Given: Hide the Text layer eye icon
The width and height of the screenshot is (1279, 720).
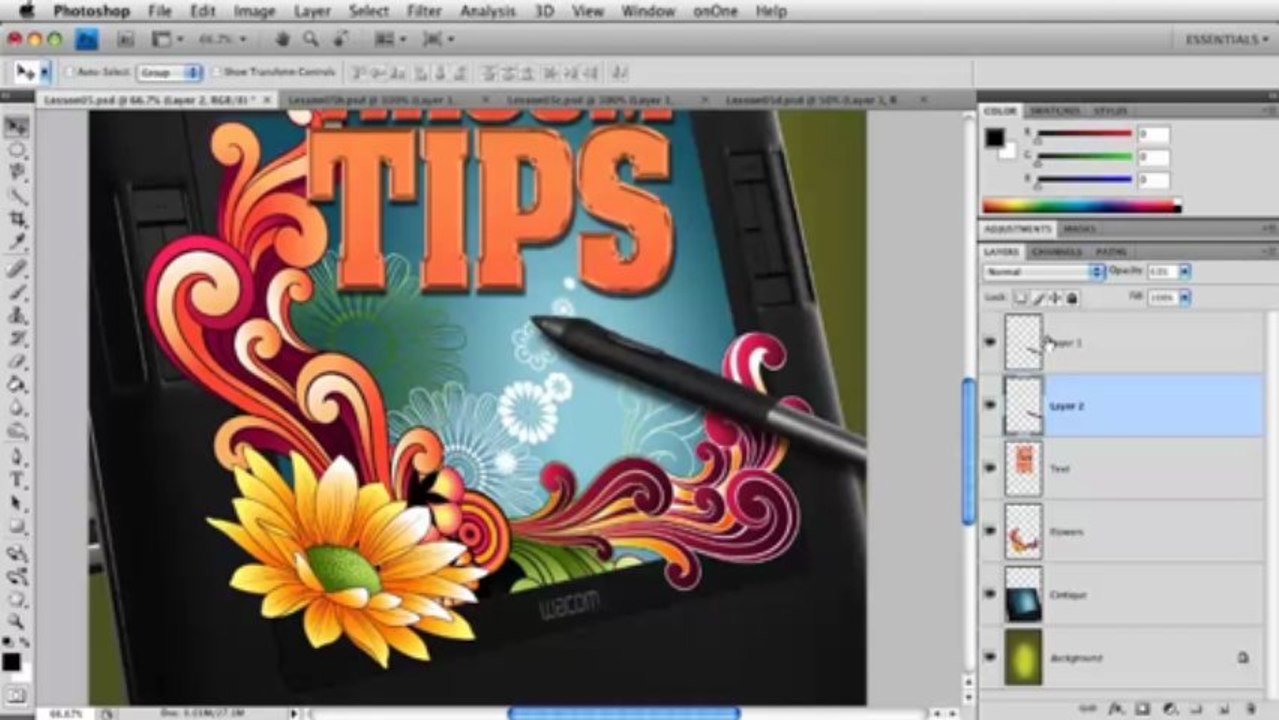Looking at the screenshot, I should point(990,468).
